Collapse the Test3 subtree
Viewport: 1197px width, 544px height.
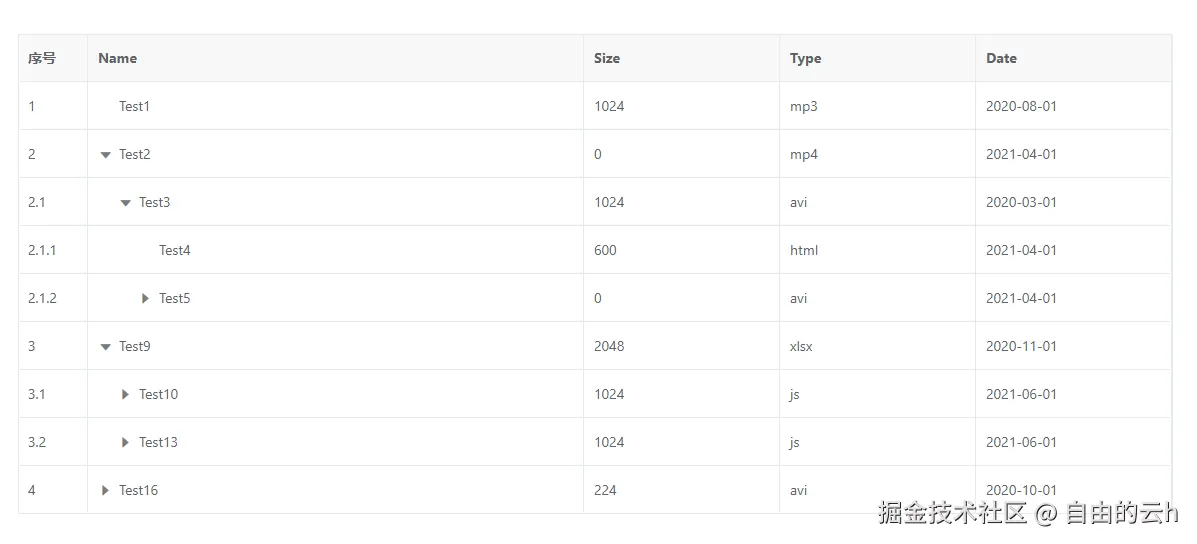125,203
